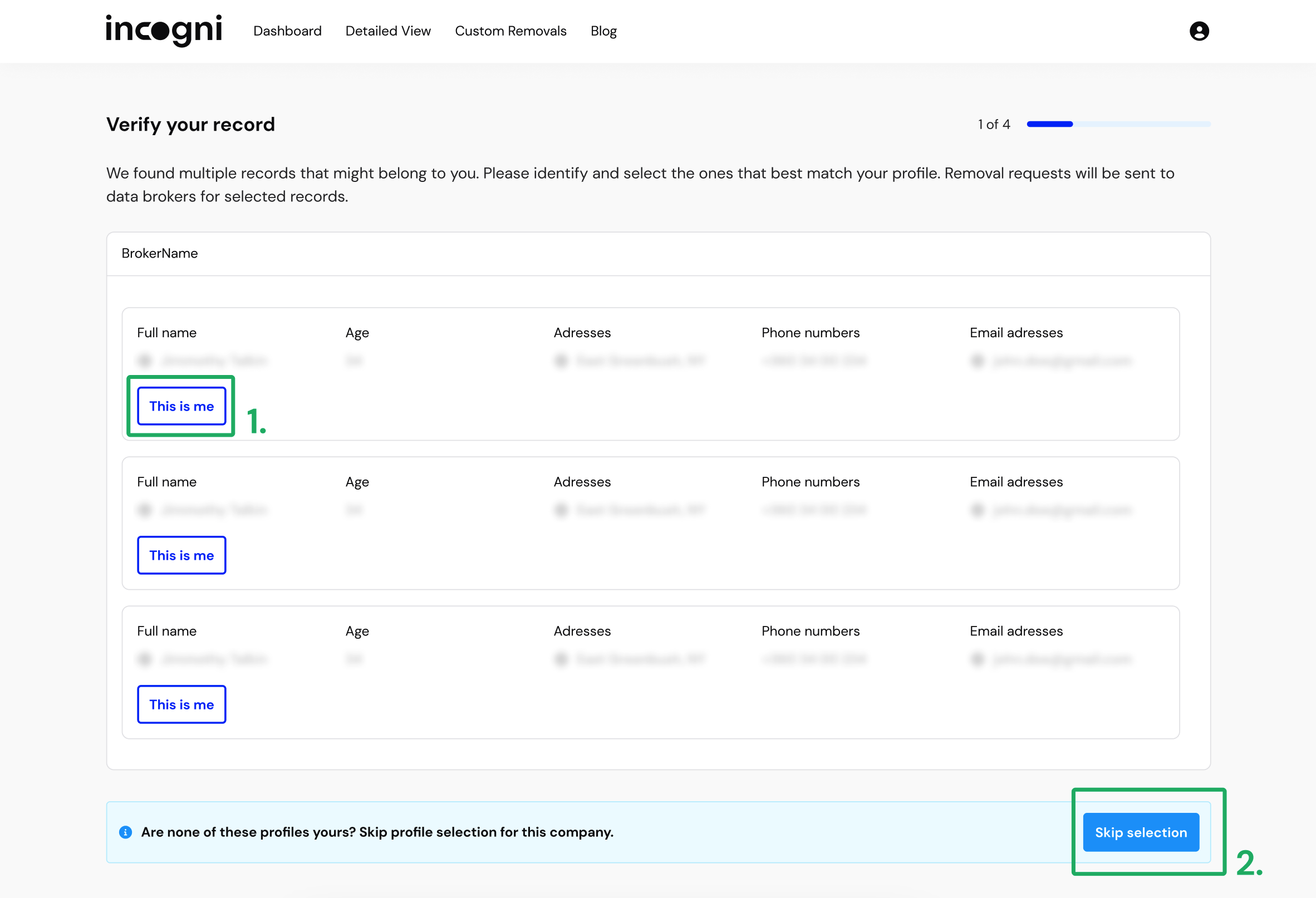
Task: Click the location pin beside first record's address
Action: (561, 361)
